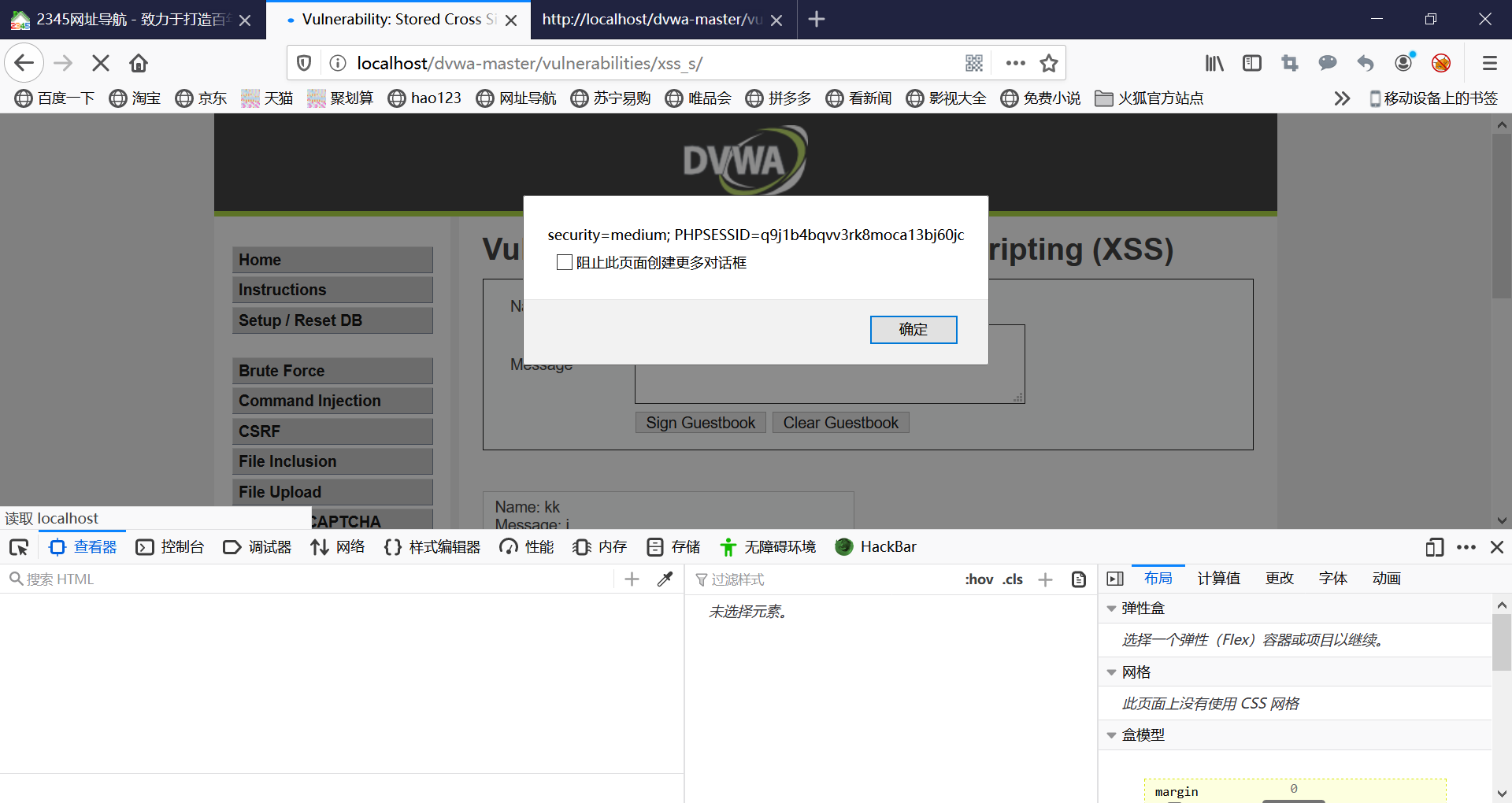1512x803 pixels.
Task: Select the 字体 fonts tab
Action: (1332, 579)
